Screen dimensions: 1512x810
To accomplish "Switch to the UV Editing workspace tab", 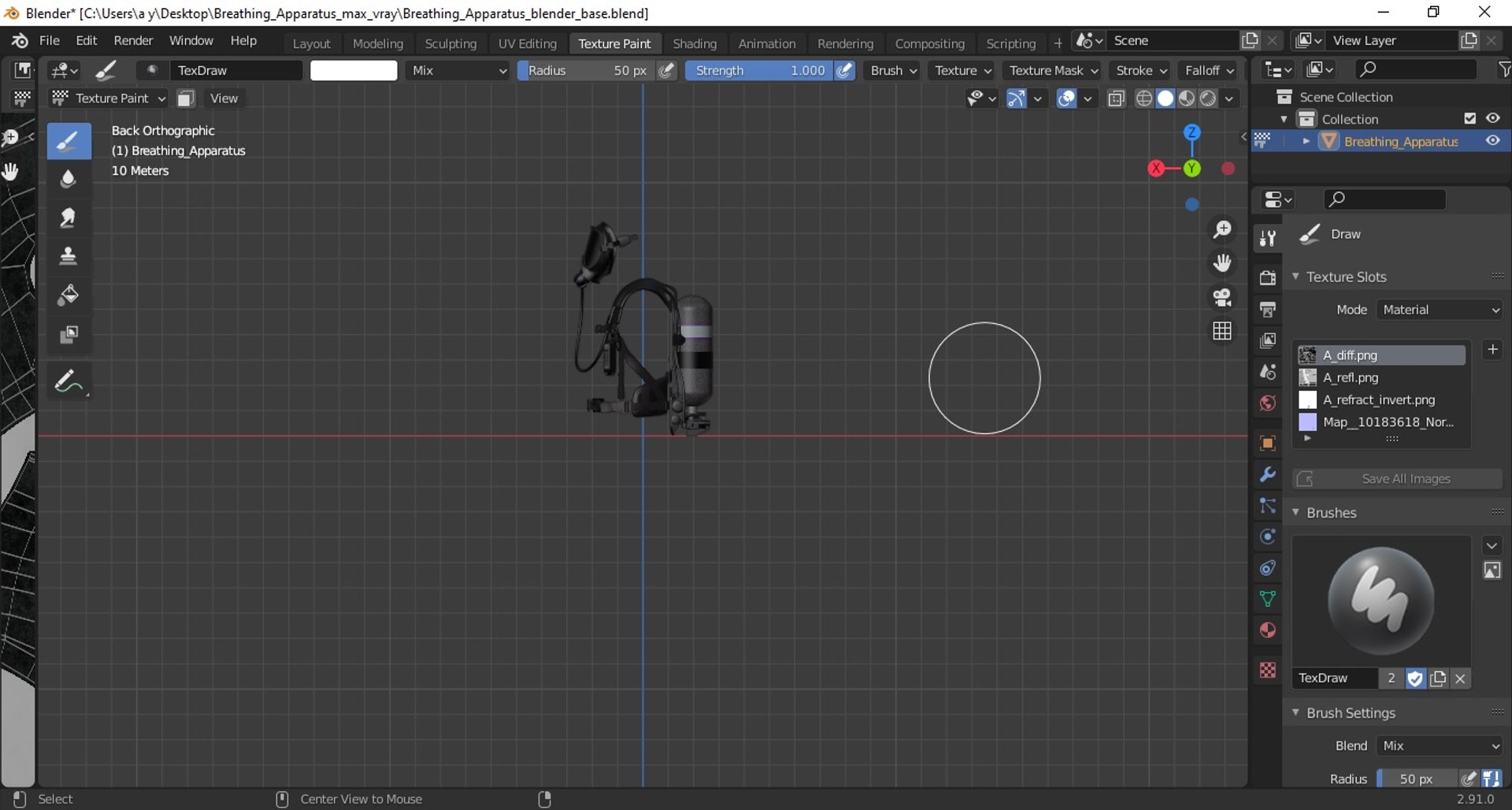I will [x=527, y=43].
